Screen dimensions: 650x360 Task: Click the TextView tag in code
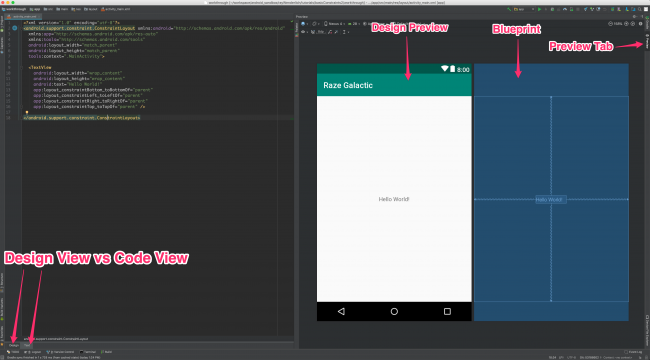(40, 67)
